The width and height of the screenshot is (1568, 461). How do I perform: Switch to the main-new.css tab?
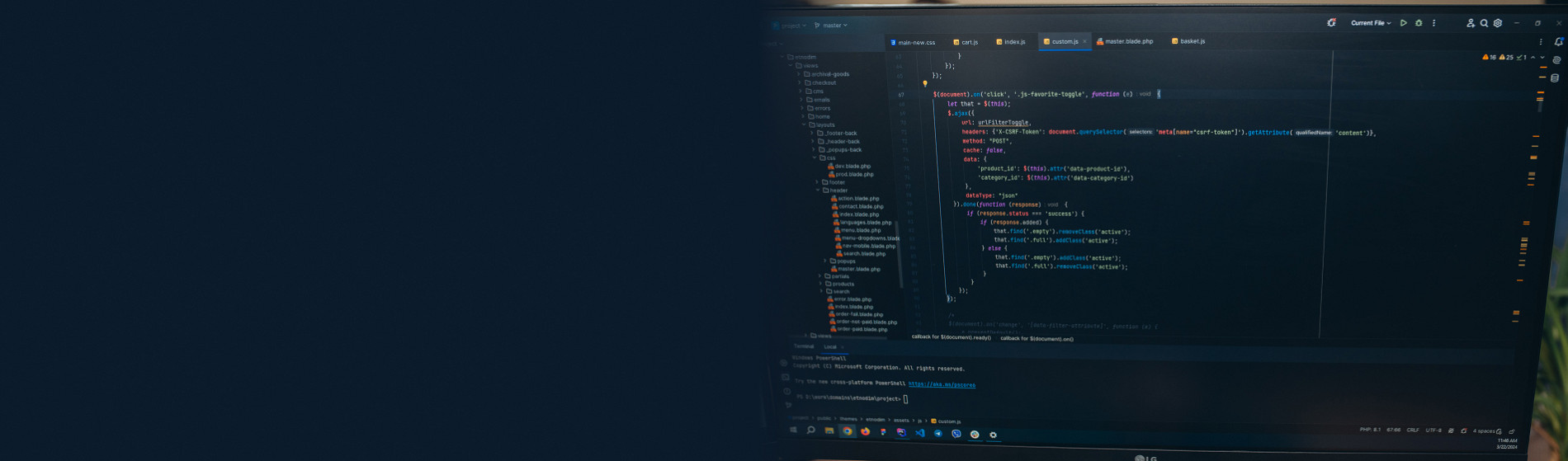[x=913, y=42]
